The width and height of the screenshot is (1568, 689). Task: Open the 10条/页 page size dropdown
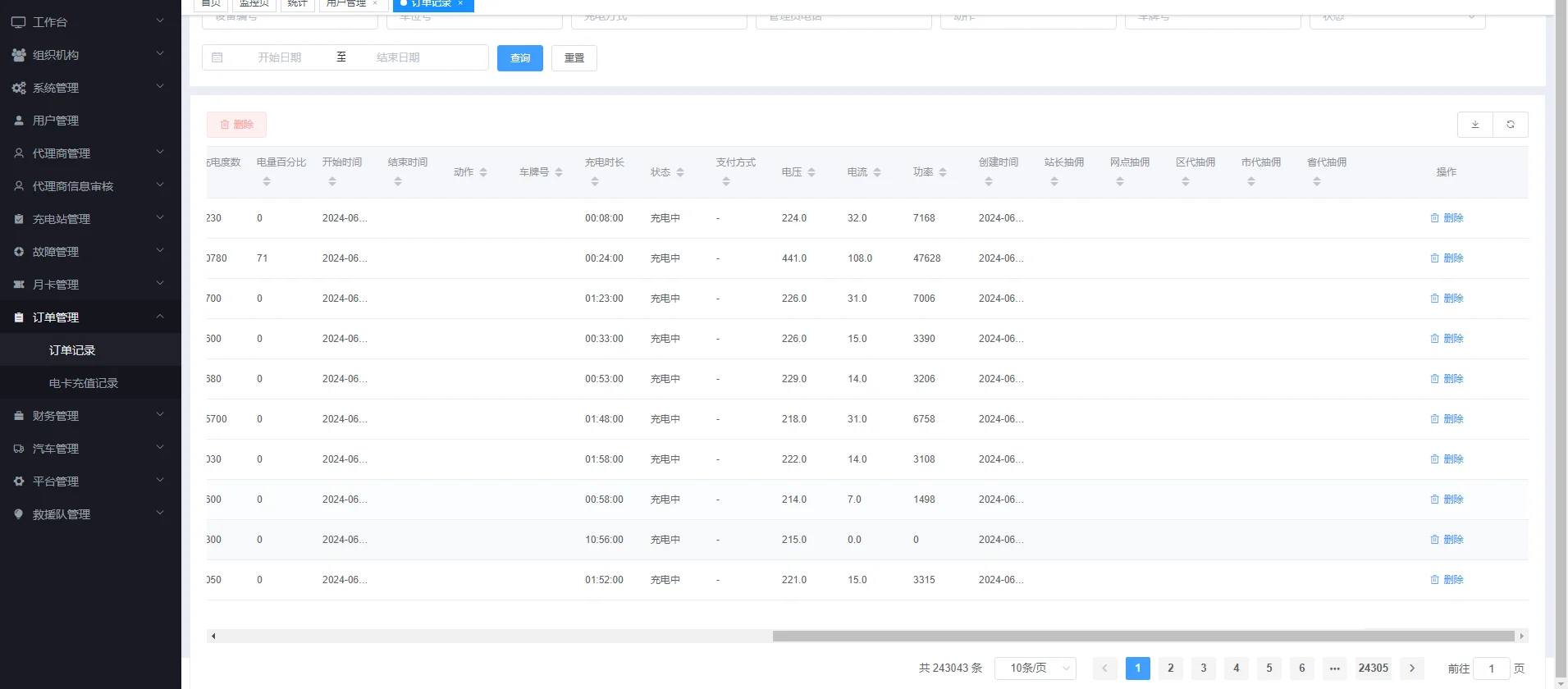coord(1035,668)
